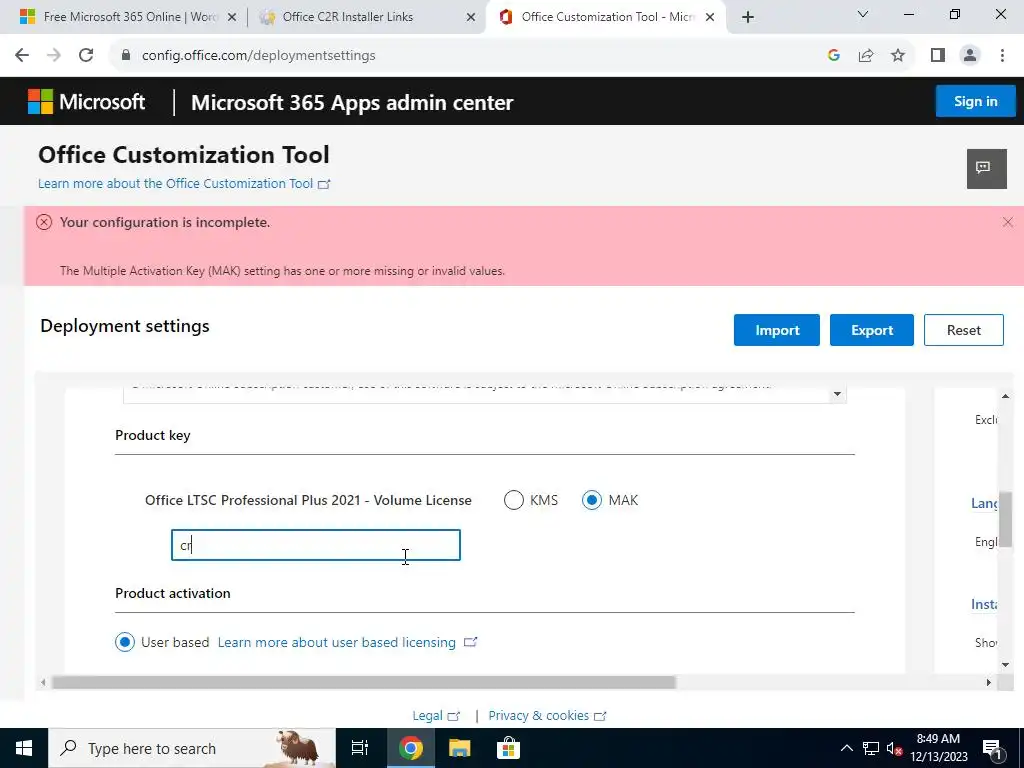Viewport: 1024px width, 768px height.
Task: Click the error icon in the banner
Action: [x=44, y=222]
